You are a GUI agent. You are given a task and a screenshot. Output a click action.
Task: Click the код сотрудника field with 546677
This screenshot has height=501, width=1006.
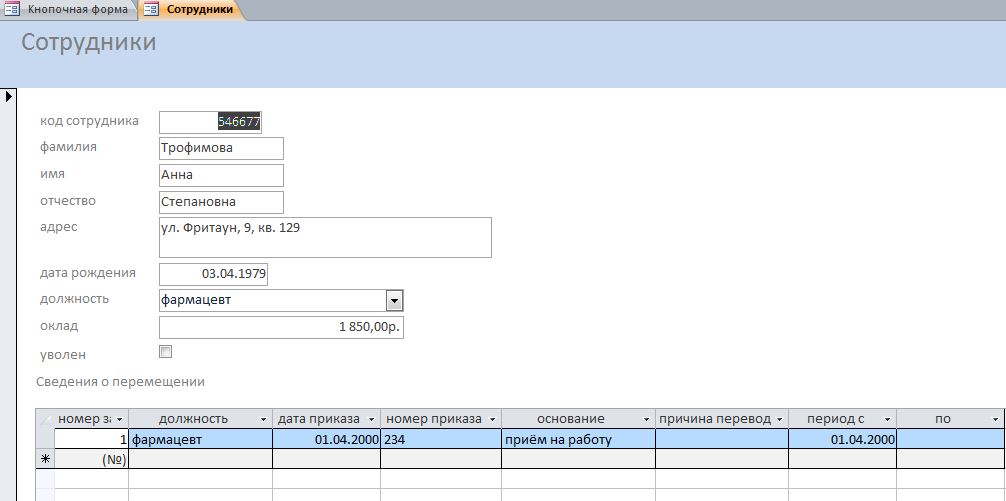click(210, 122)
